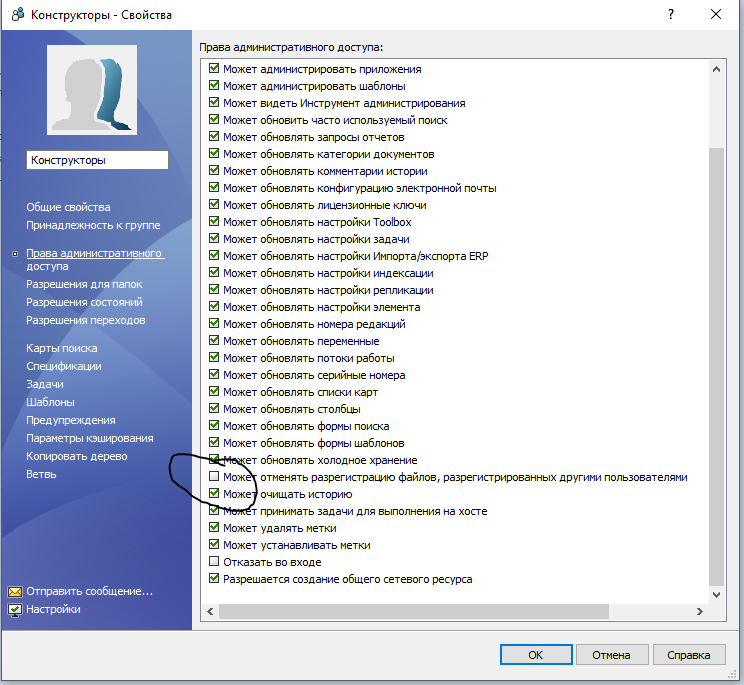The width and height of the screenshot is (744, 685).
Task: Uncheck Может обновлять настройки Импорта/экспорта ERP
Action: [x=214, y=256]
